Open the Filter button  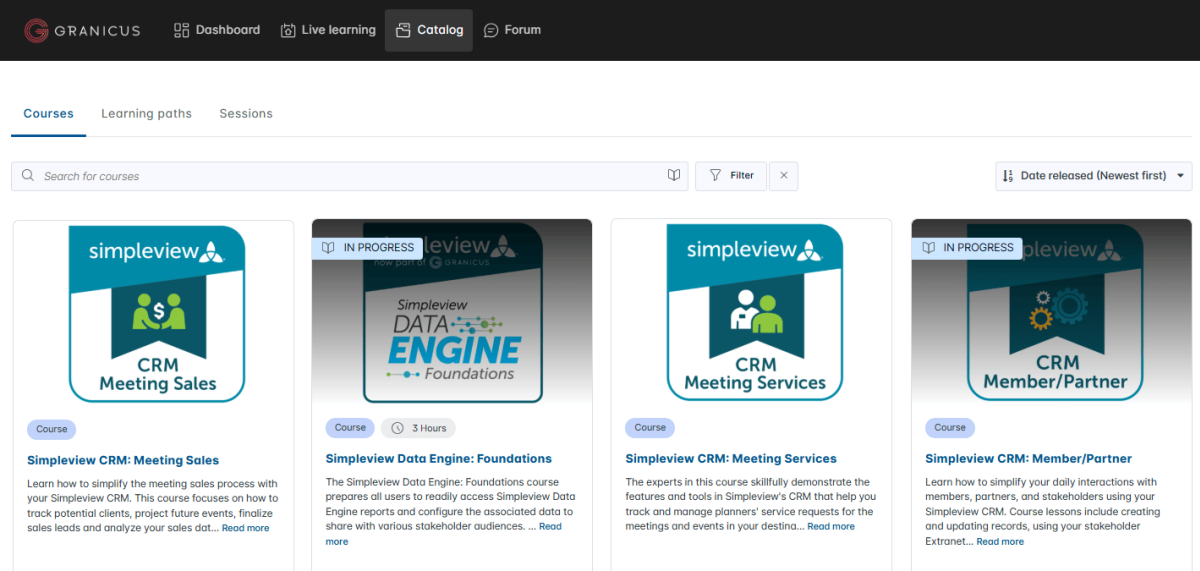pyautogui.click(x=731, y=176)
